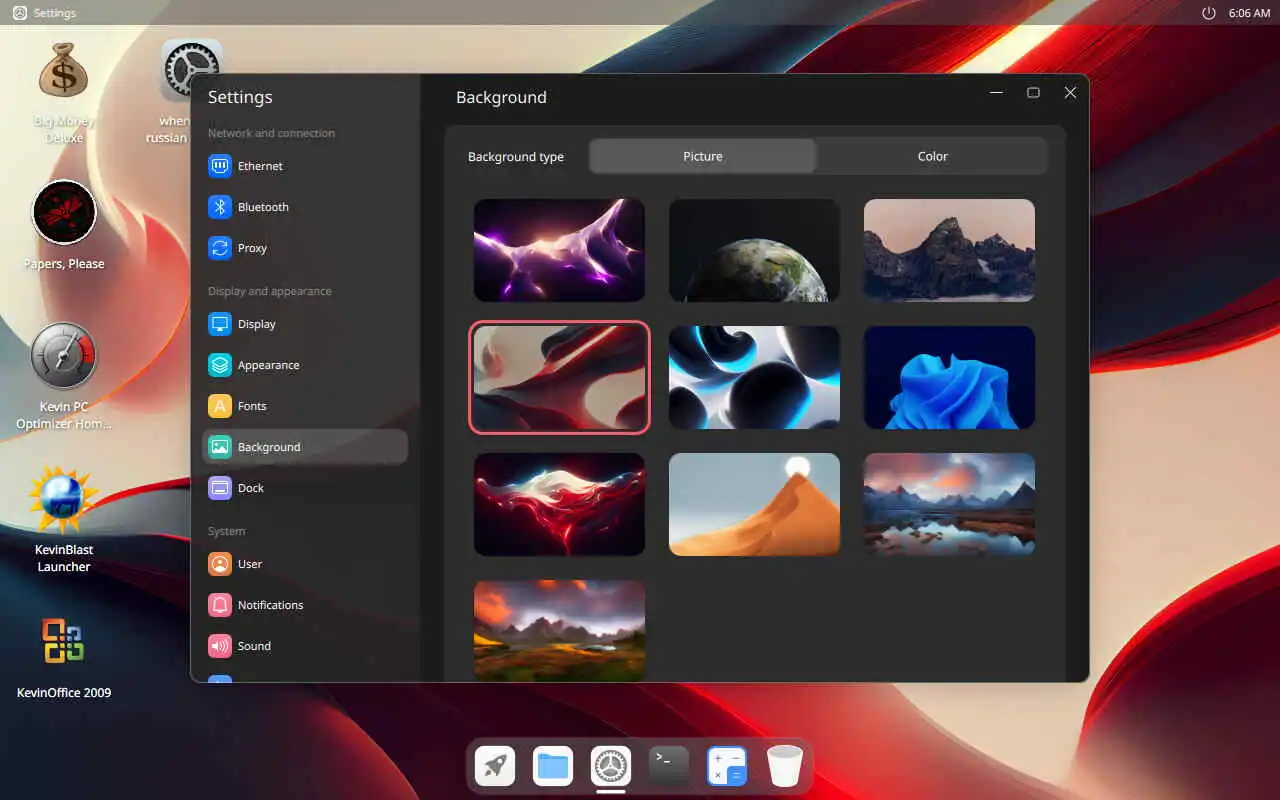The height and width of the screenshot is (800, 1280).
Task: Choose the purple lightning wallpaper
Action: pos(559,250)
